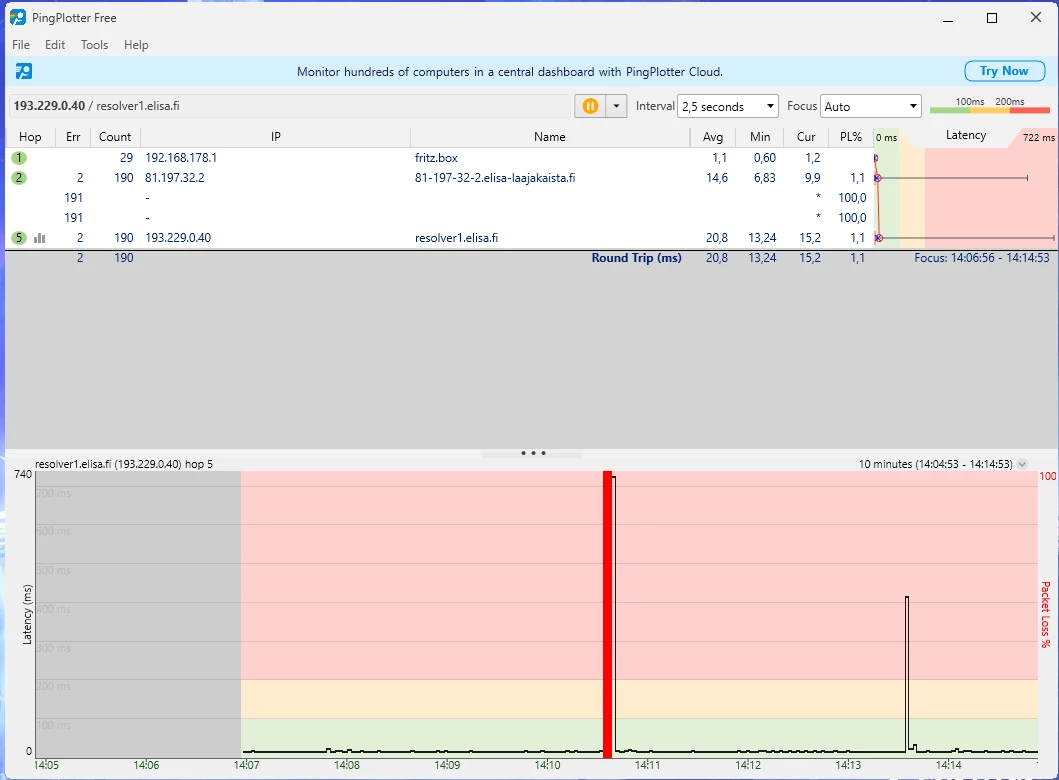Click the Name column header
This screenshot has height=780, width=1059.
tap(550, 137)
